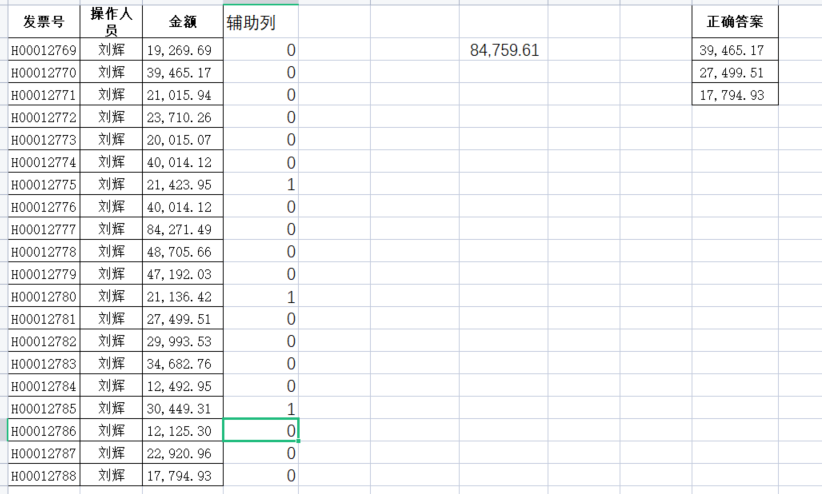Select 17,794.93 under the 正确答案 header
The height and width of the screenshot is (494, 822).
[x=735, y=95]
